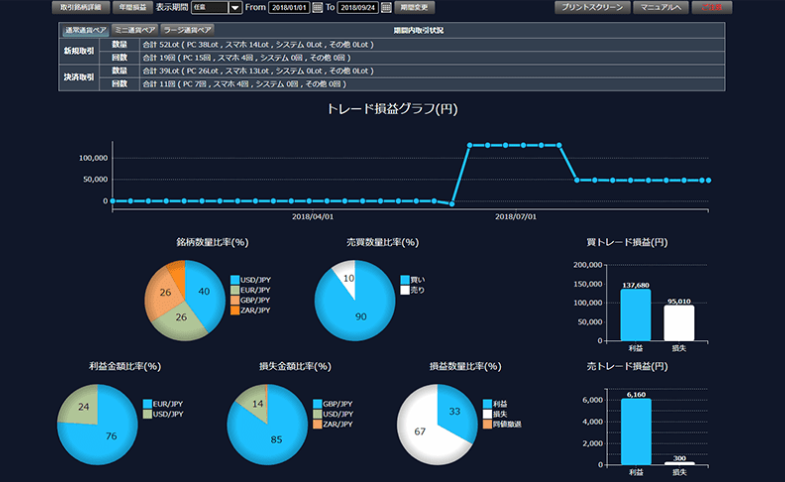The width and height of the screenshot is (785, 482).
Task: Click the 売り legend swatch
Action: tap(405, 290)
